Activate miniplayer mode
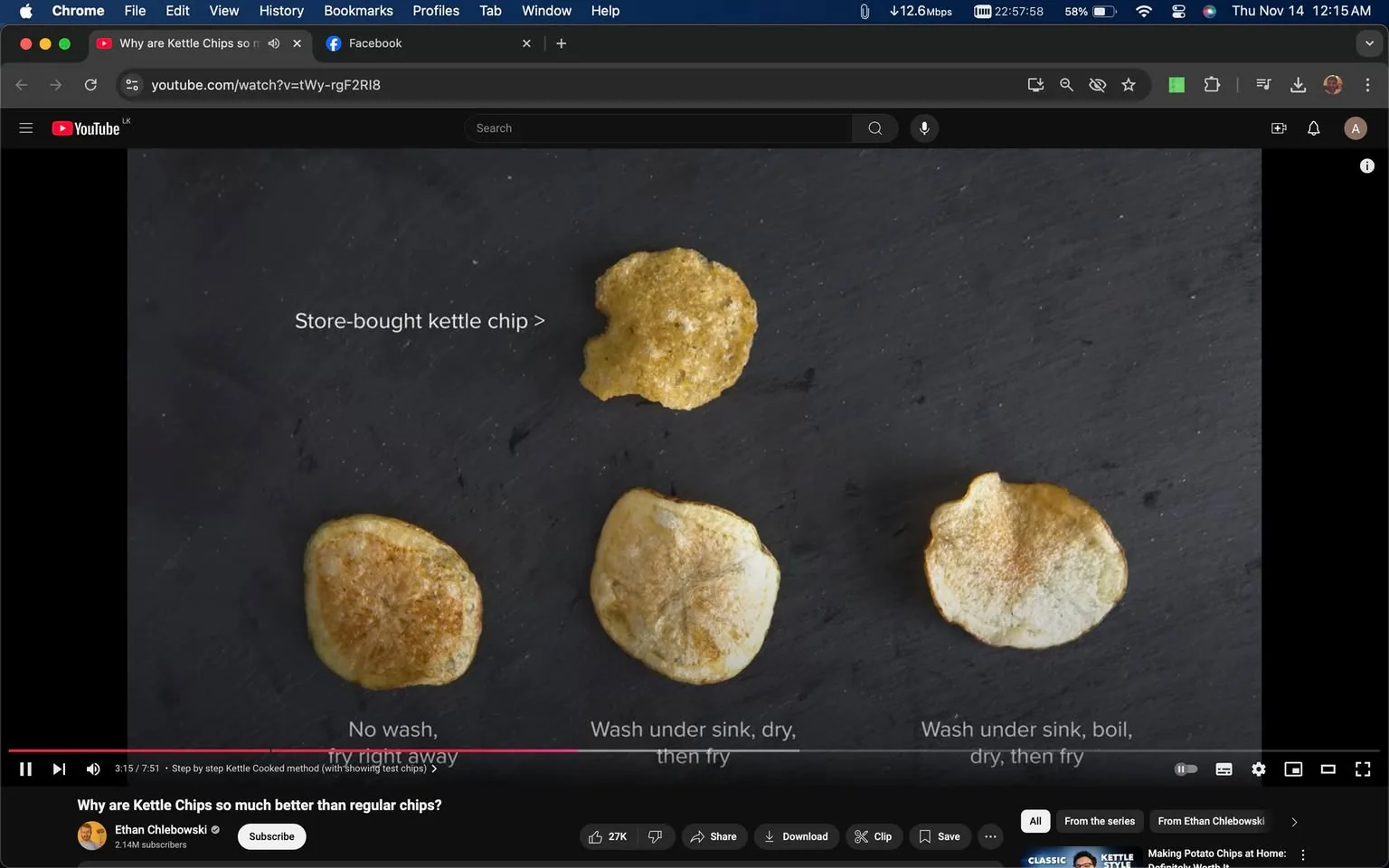Viewport: 1389px width, 868px height. click(1292, 769)
